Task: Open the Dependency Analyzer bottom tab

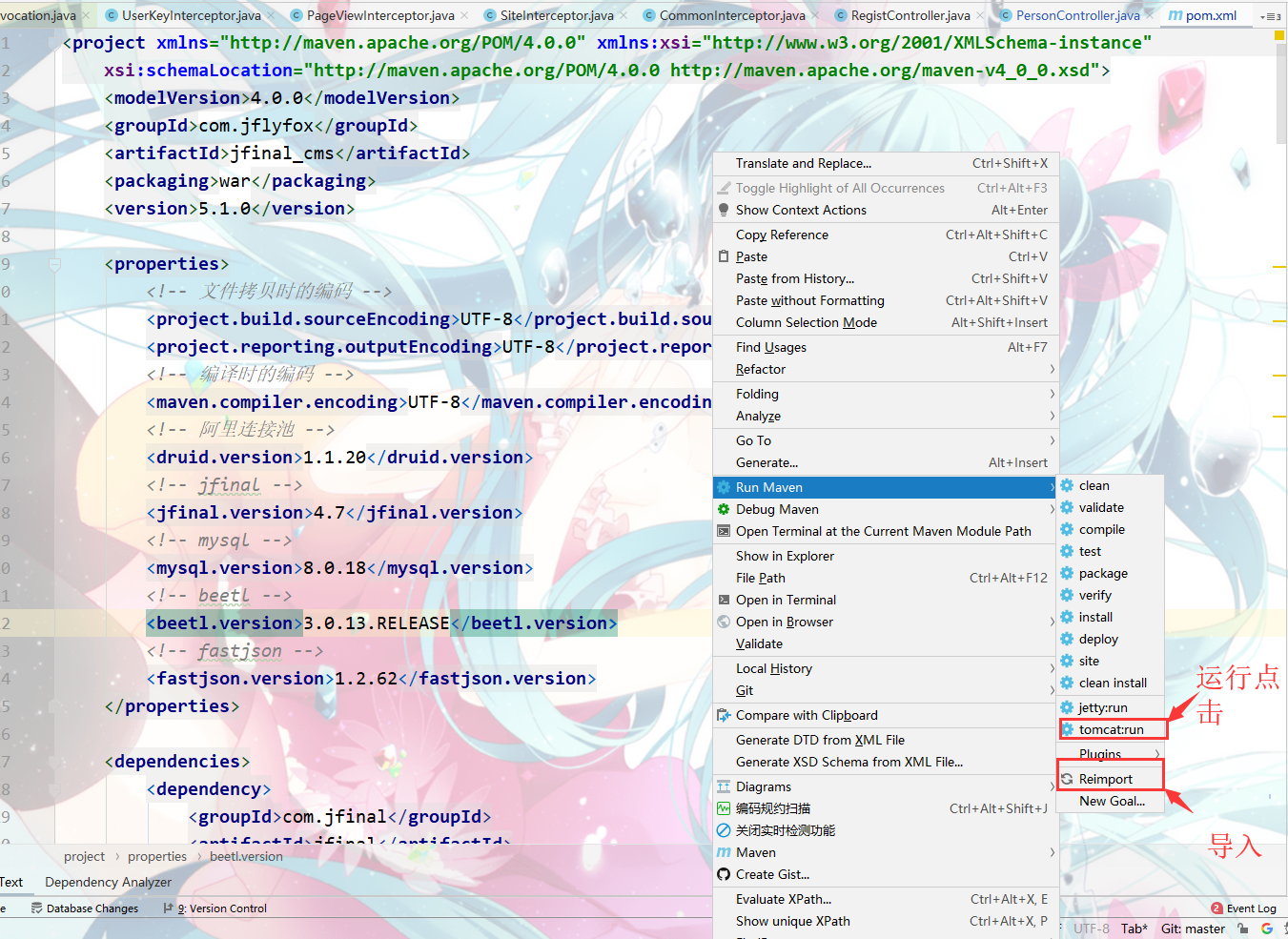Action: pos(109,882)
